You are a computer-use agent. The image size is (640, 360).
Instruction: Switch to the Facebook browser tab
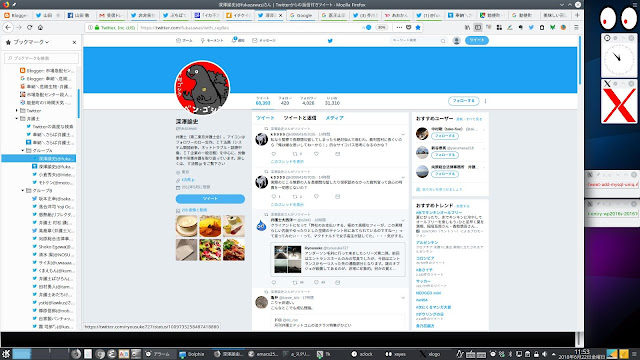point(80,15)
